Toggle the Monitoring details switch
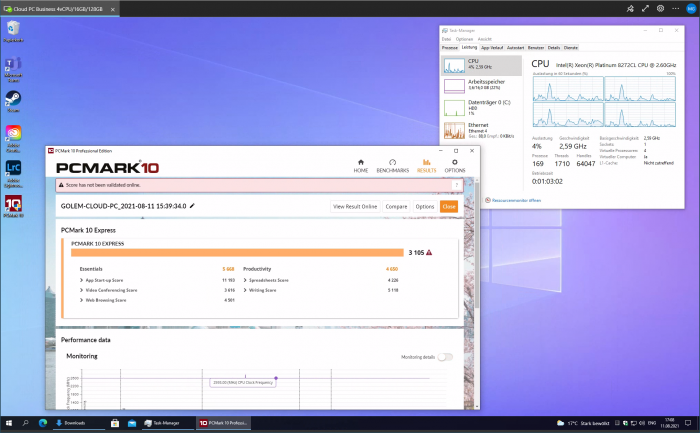Screen dimensions: 700x433 click(445, 357)
